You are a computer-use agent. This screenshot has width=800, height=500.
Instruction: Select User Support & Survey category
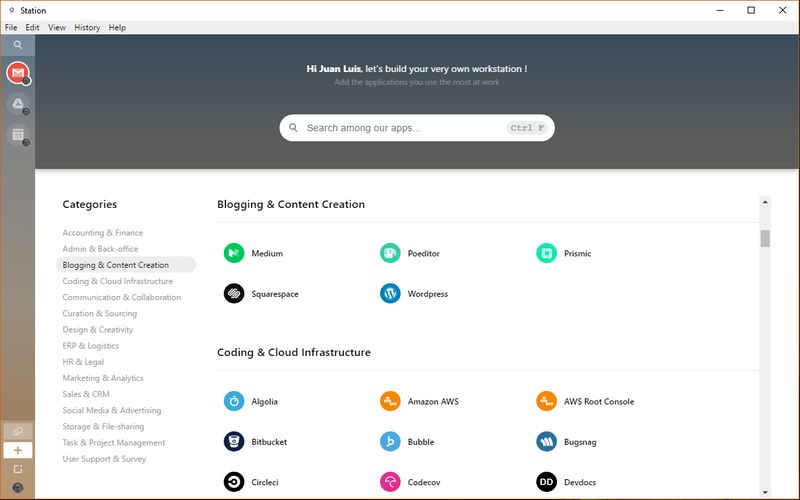point(104,459)
